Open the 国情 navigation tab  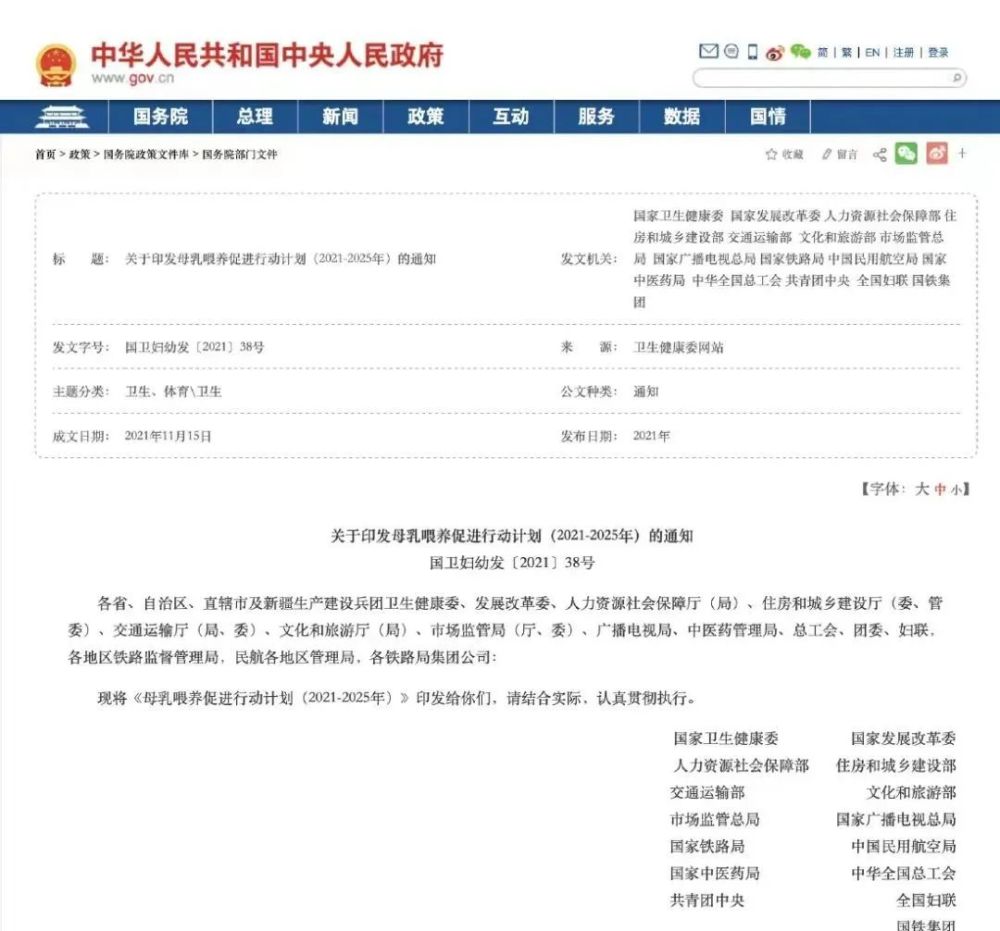[768, 117]
